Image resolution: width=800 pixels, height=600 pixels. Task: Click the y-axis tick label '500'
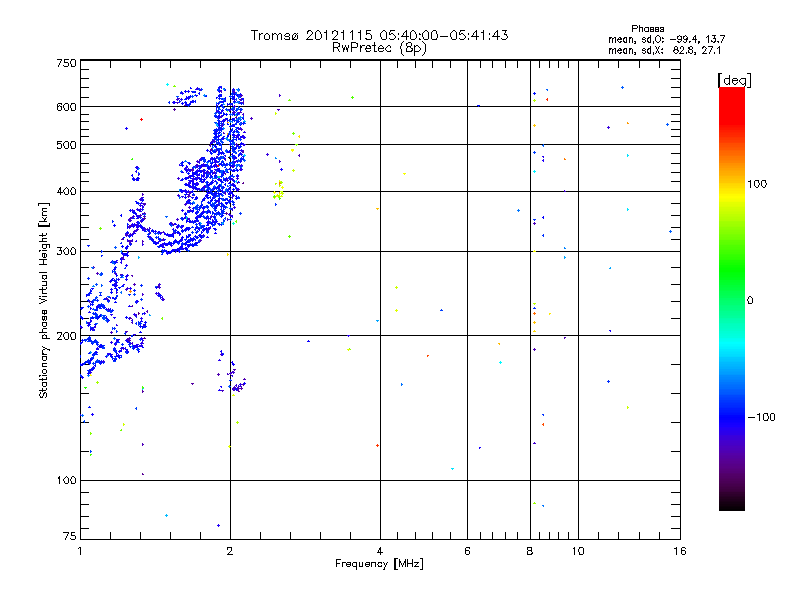[x=66, y=145]
